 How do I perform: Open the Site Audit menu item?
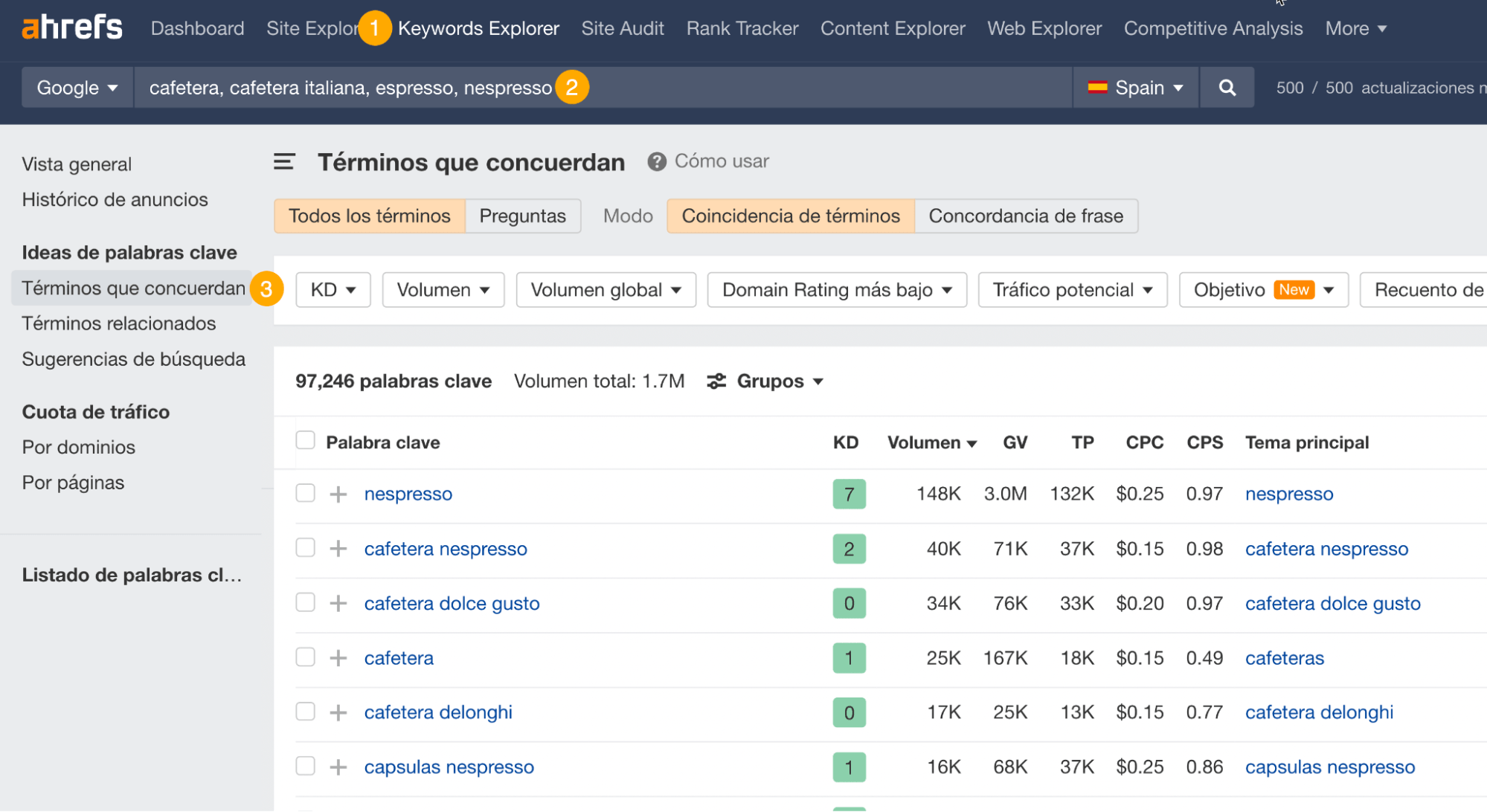click(x=623, y=28)
